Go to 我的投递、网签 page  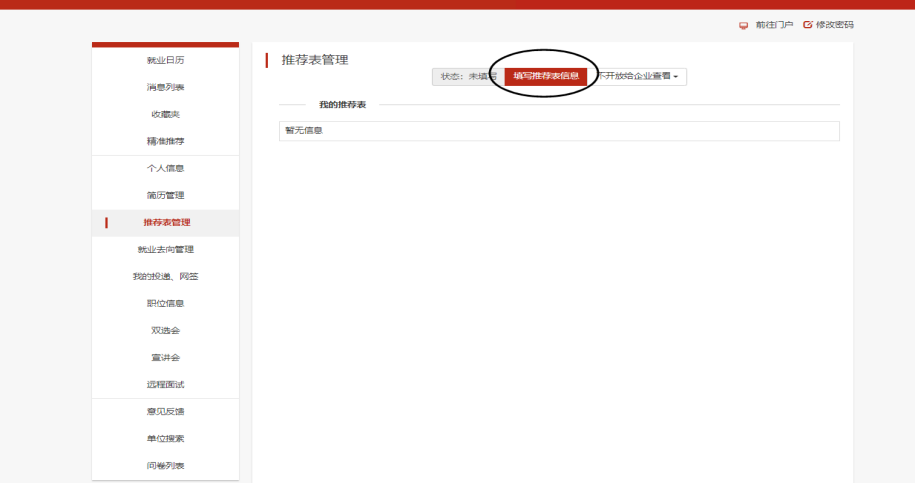pyautogui.click(x=165, y=276)
